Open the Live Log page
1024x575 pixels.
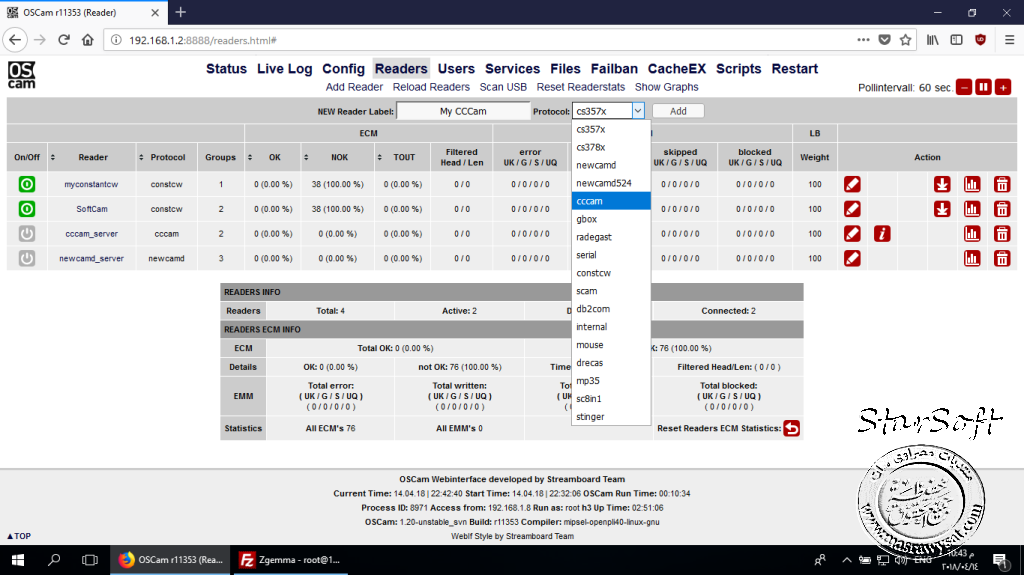pyautogui.click(x=285, y=69)
